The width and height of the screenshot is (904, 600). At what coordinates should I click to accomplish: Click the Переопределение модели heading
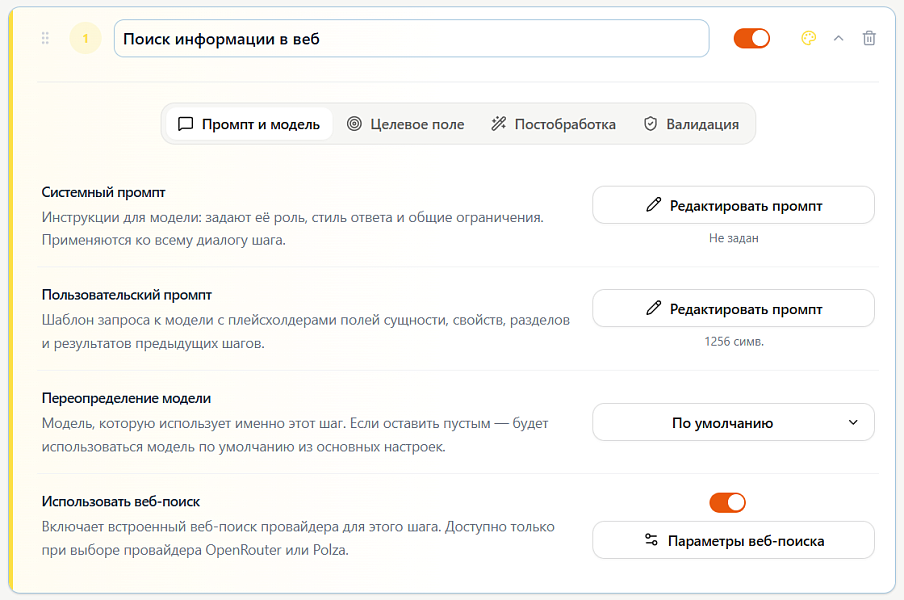pos(126,398)
